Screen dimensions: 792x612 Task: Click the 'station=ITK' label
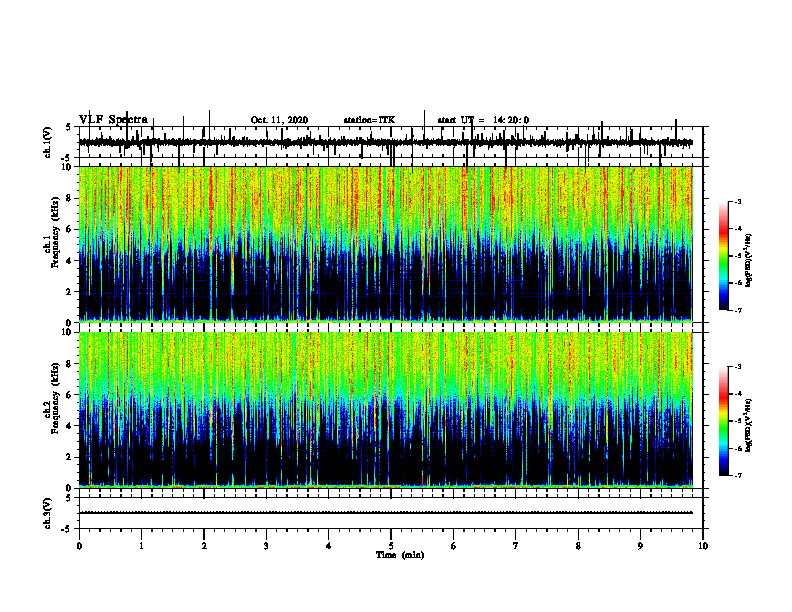click(369, 120)
